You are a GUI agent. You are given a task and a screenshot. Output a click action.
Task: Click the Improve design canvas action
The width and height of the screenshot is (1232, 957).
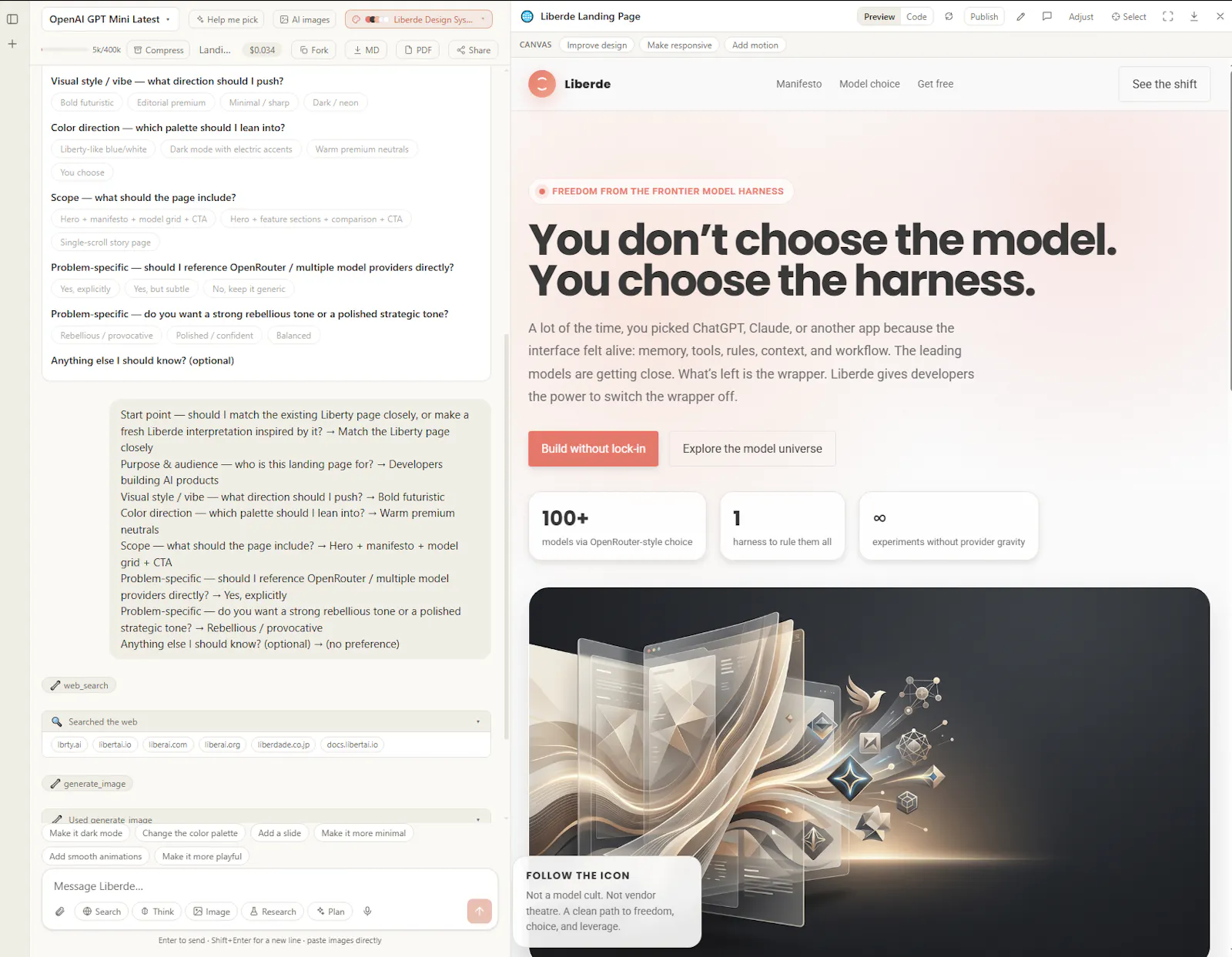[597, 45]
